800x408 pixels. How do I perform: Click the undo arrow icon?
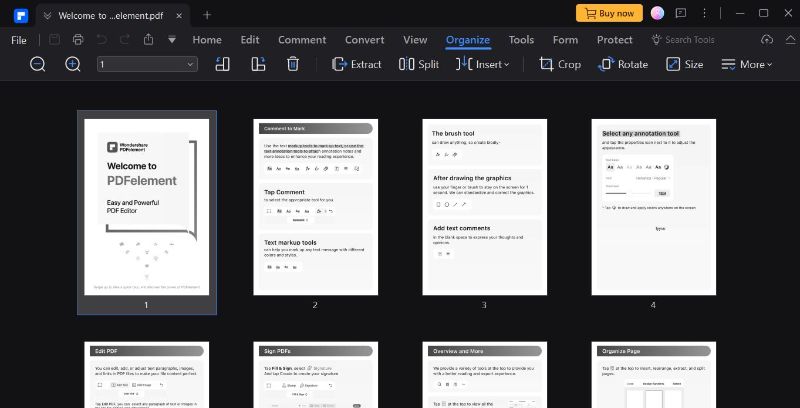[x=102, y=40]
